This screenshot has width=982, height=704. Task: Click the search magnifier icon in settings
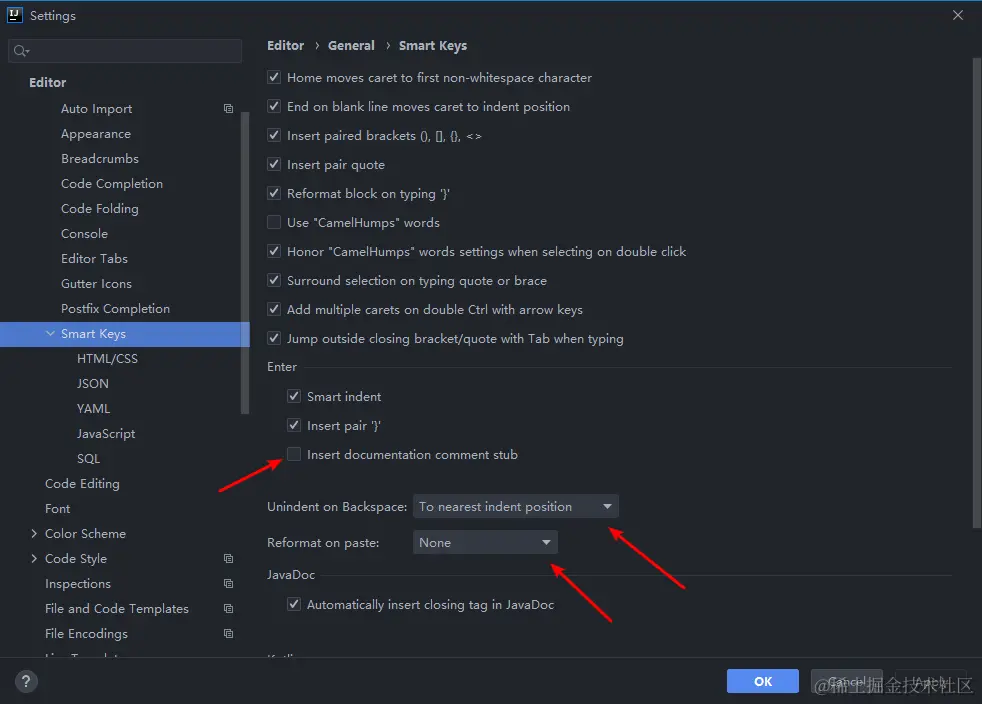[21, 51]
